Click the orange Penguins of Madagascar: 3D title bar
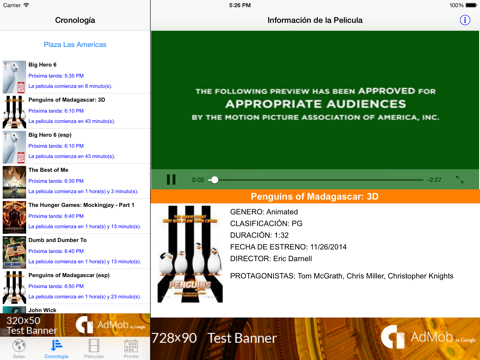Screen dimensions: 480x360 tap(315, 196)
